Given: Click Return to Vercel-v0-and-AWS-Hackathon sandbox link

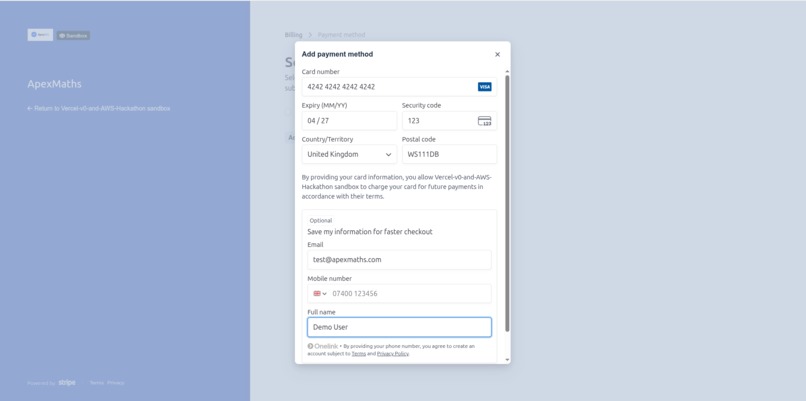Looking at the screenshot, I should (x=99, y=108).
